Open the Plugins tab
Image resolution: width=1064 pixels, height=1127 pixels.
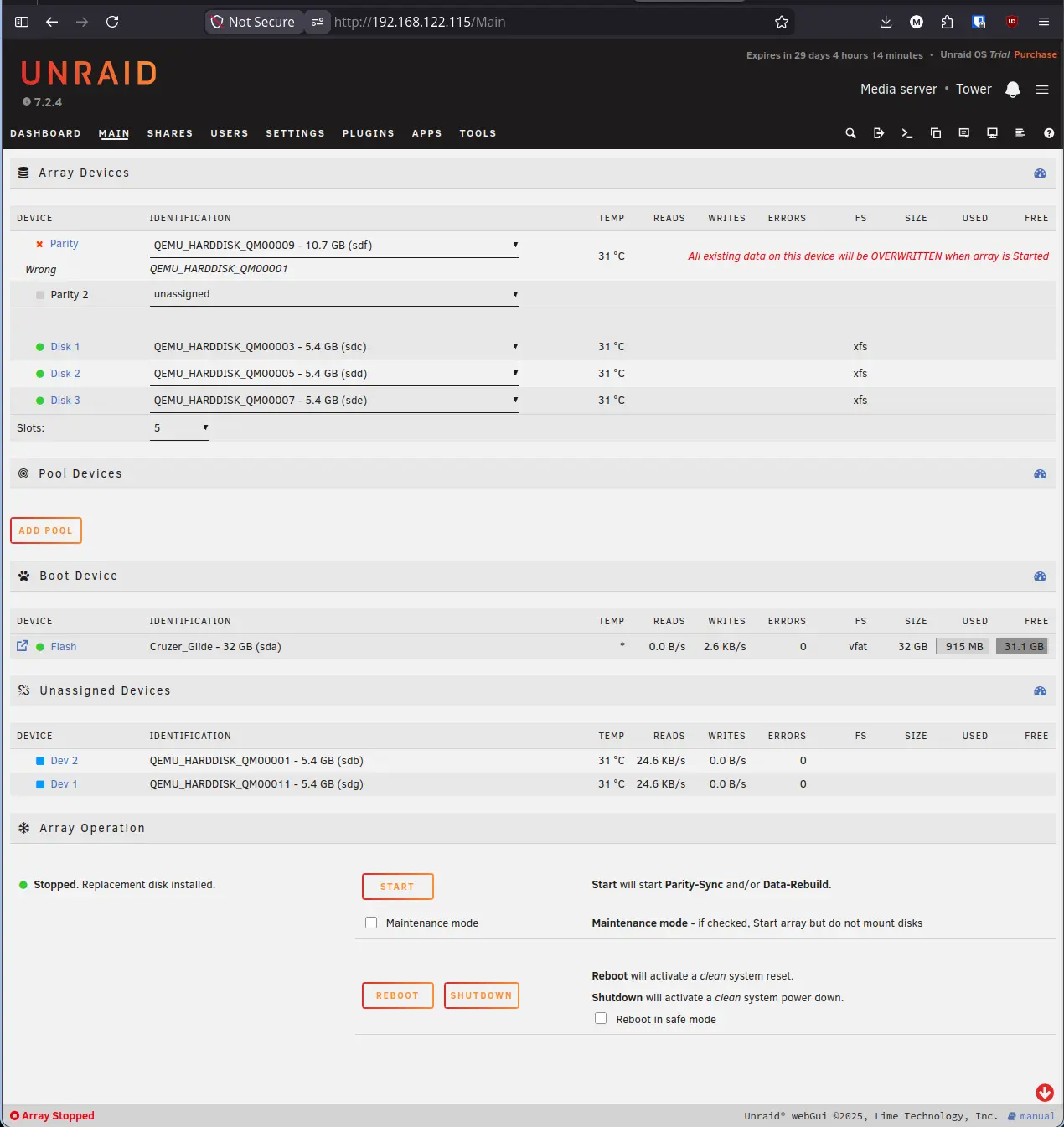pos(368,133)
